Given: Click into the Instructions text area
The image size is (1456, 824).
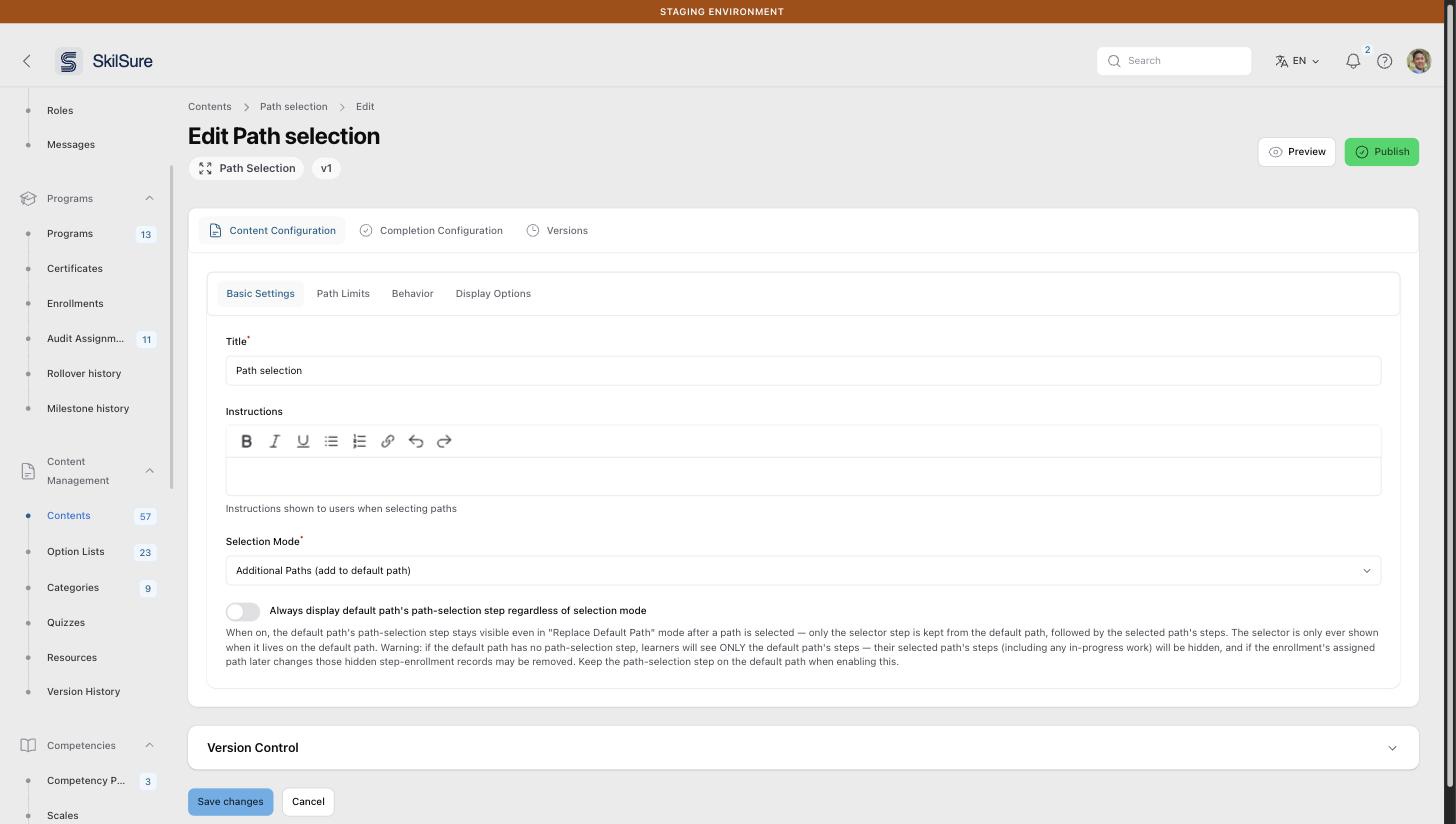Looking at the screenshot, I should click(x=803, y=476).
